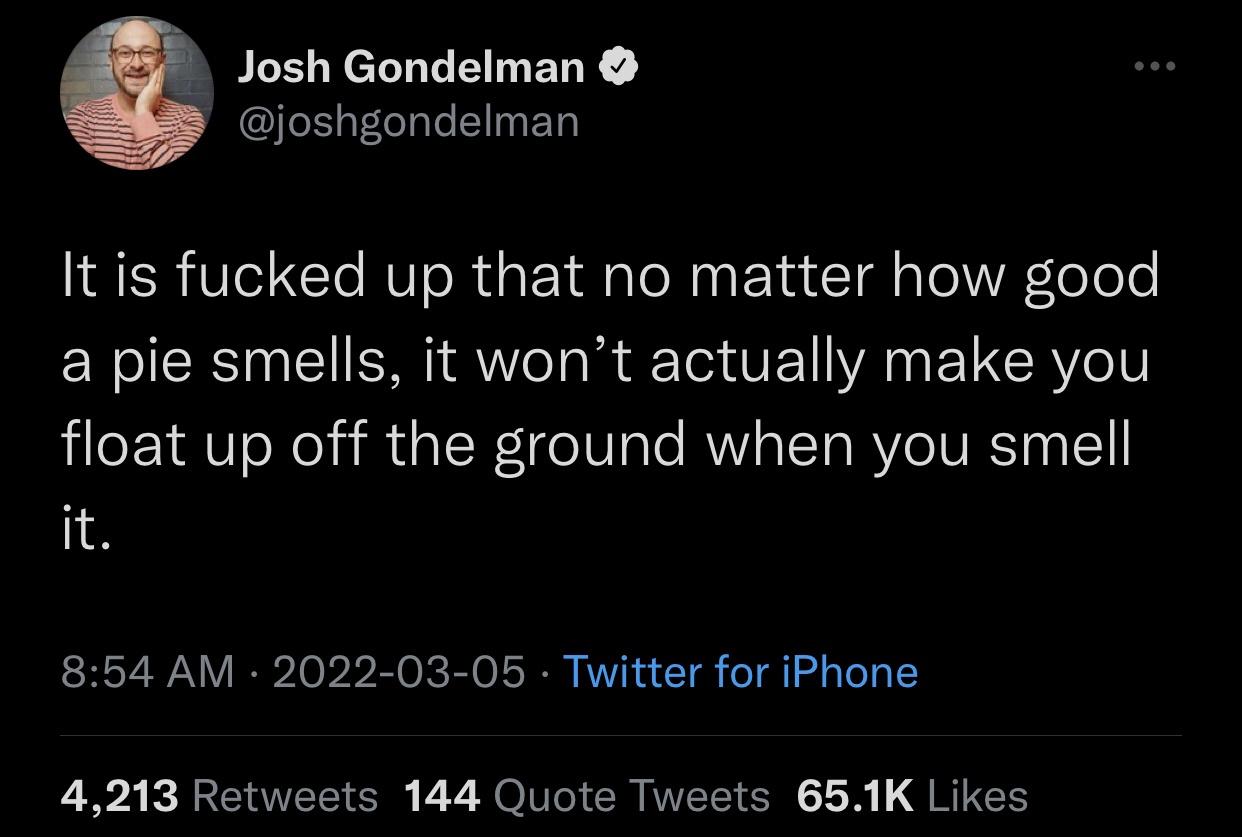Open Josh Gondelman's profile picture
This screenshot has width=1242, height=837.
(137, 93)
